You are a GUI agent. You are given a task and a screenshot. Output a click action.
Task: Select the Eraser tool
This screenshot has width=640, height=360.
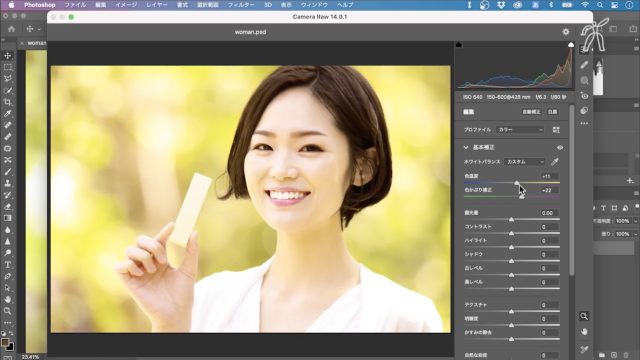tap(7, 207)
